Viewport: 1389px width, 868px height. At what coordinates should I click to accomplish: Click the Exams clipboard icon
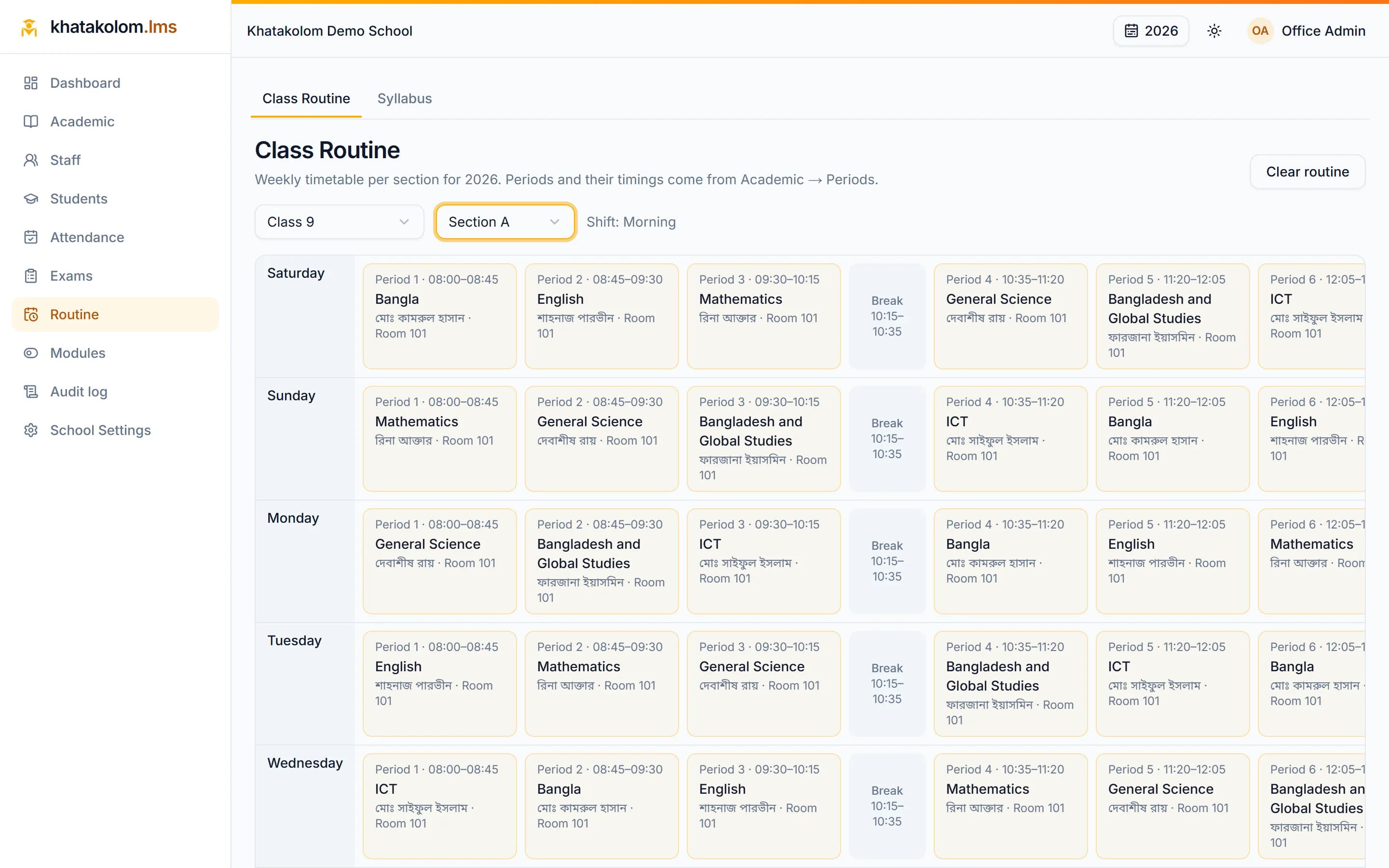point(30,275)
